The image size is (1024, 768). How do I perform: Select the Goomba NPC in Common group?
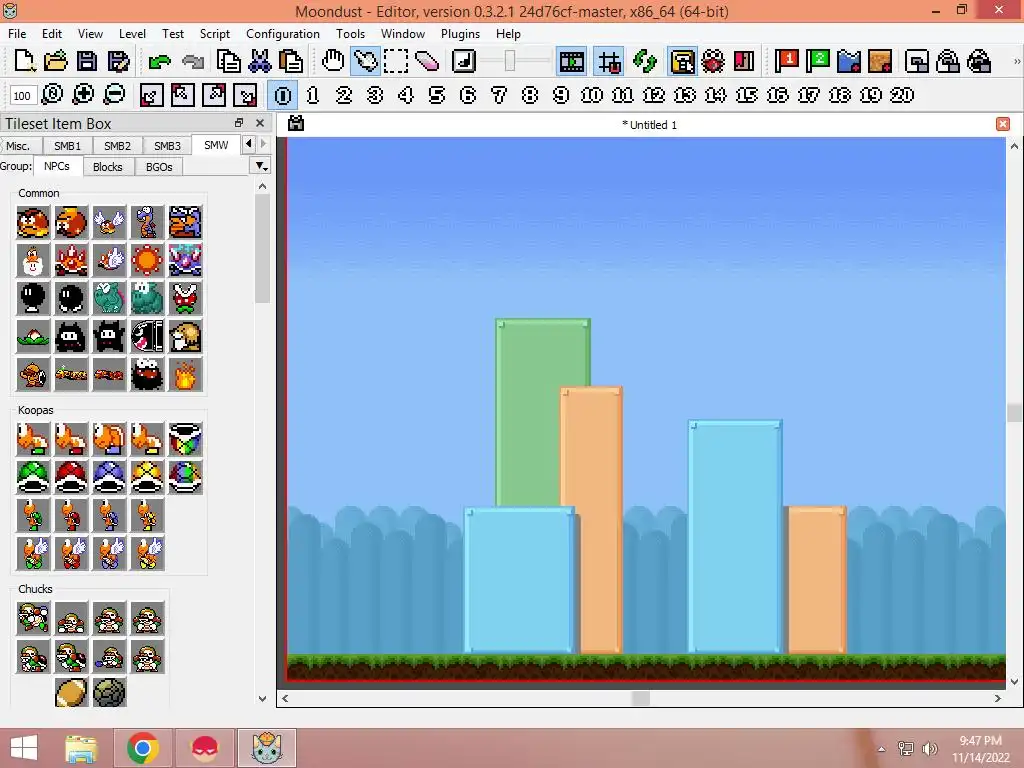click(33, 223)
